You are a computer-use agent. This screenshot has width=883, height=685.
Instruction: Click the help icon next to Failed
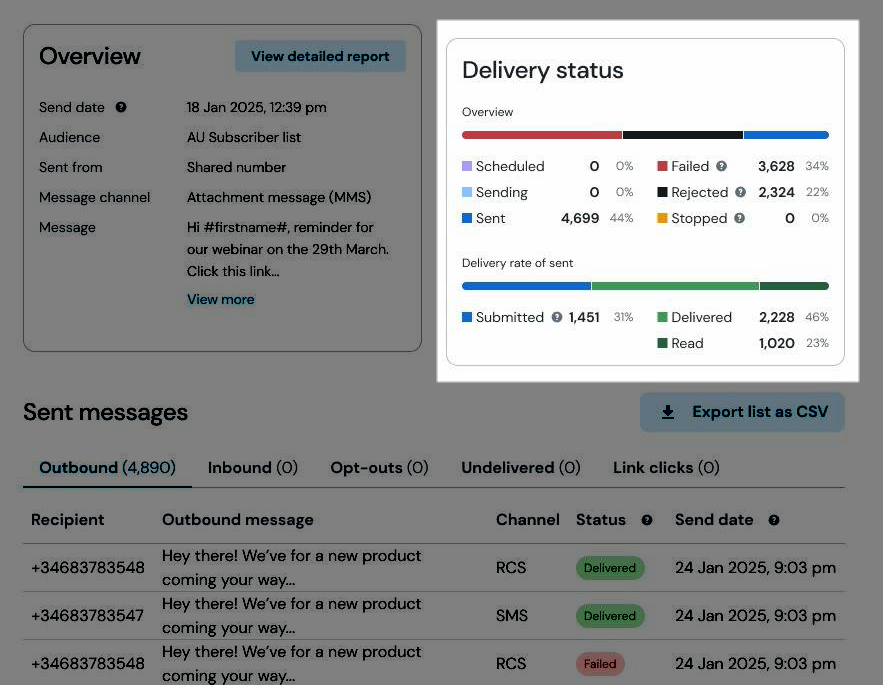point(721,166)
